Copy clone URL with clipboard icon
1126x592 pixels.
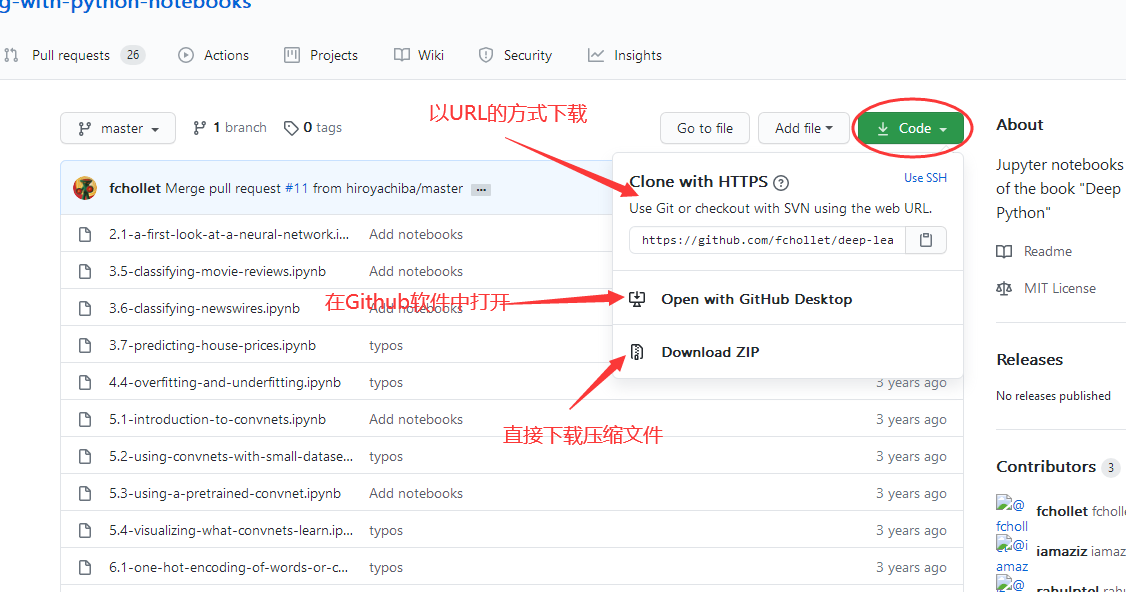tap(926, 240)
